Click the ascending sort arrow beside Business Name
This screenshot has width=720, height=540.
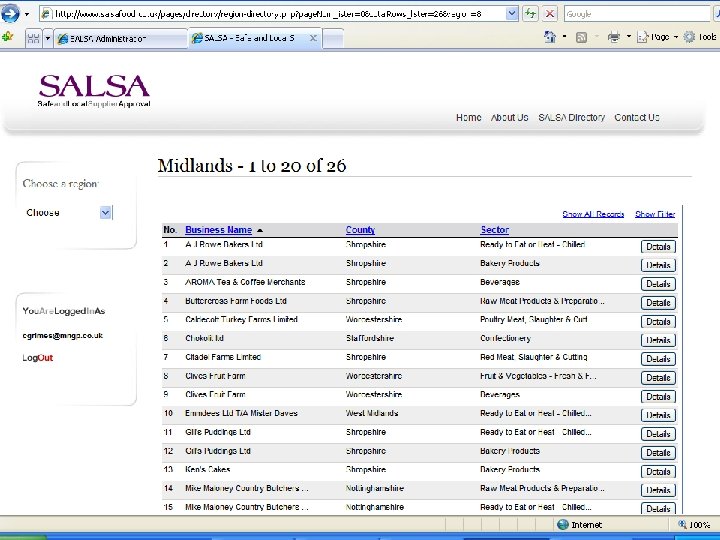[260, 230]
